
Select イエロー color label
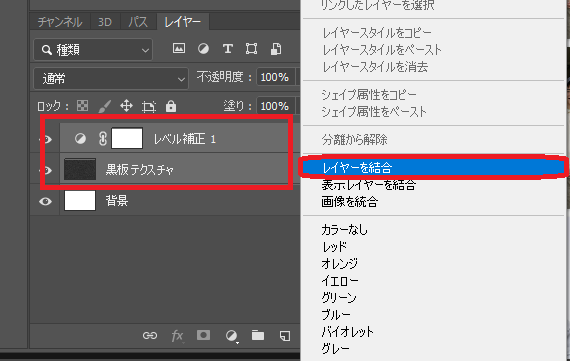click(340, 281)
